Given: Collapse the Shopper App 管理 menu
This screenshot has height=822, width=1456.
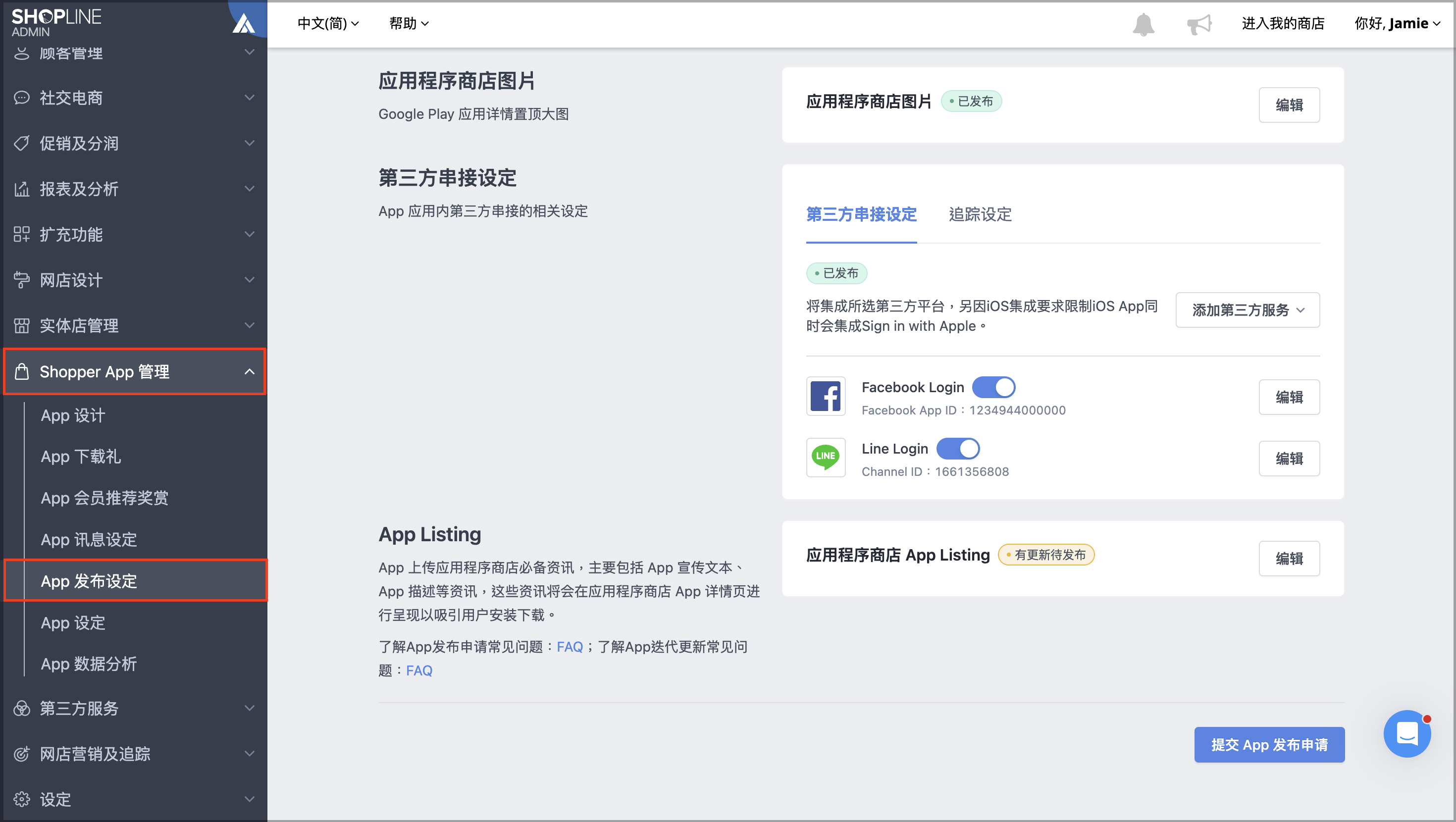Looking at the screenshot, I should coord(134,371).
